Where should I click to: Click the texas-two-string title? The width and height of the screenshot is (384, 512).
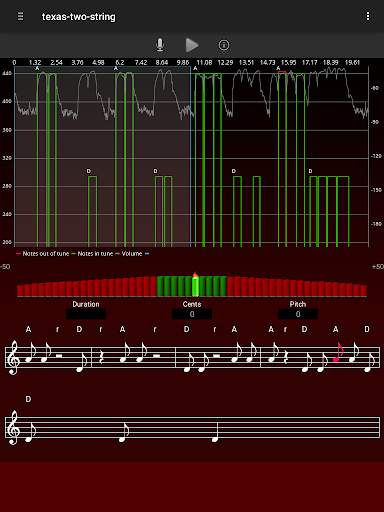tap(79, 17)
